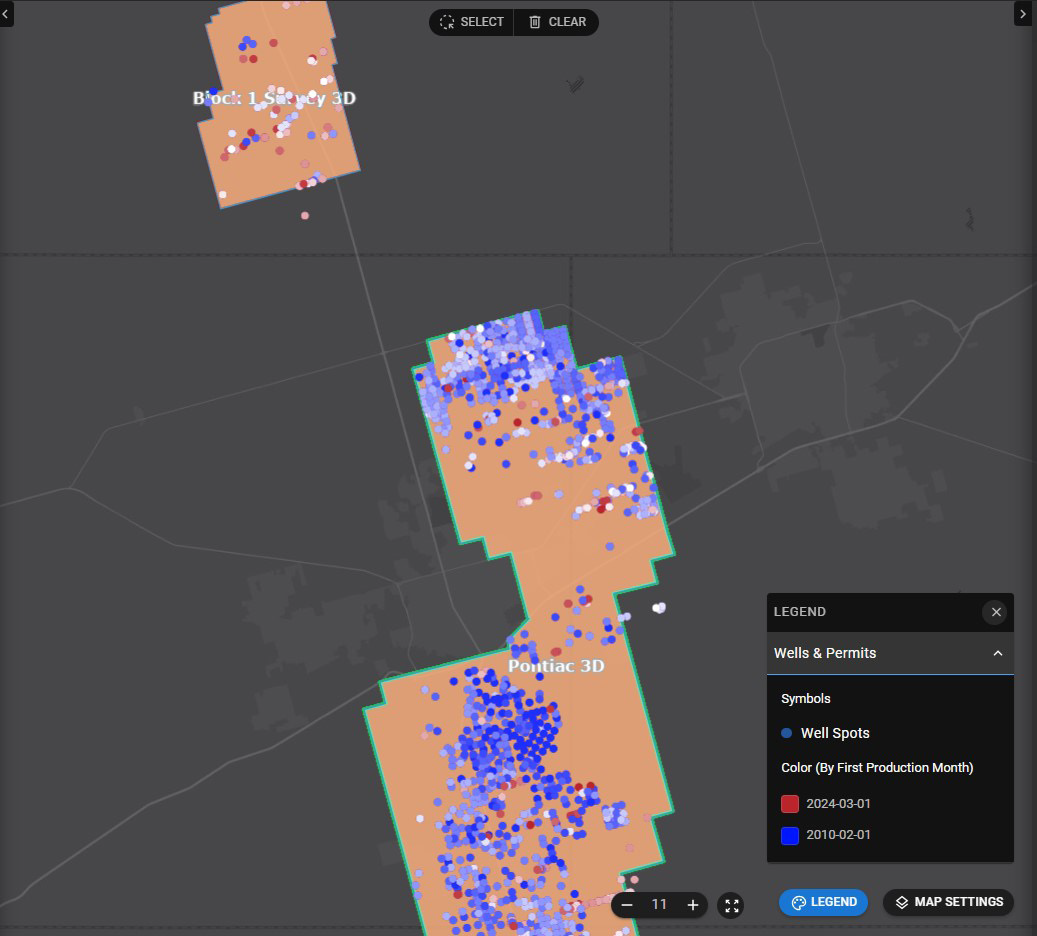This screenshot has height=936, width=1037.
Task: Click the LEGEND header title
Action: pos(798,612)
